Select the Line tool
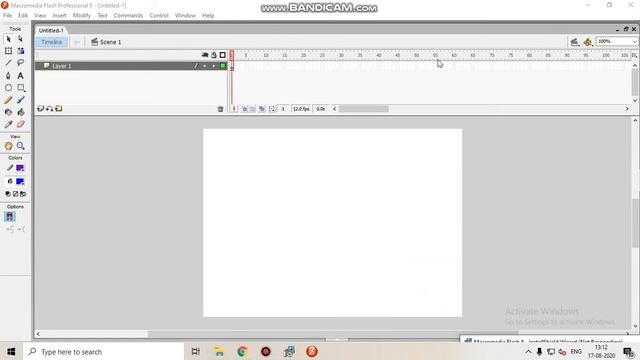Screen dimensions: 640x360 point(8,63)
